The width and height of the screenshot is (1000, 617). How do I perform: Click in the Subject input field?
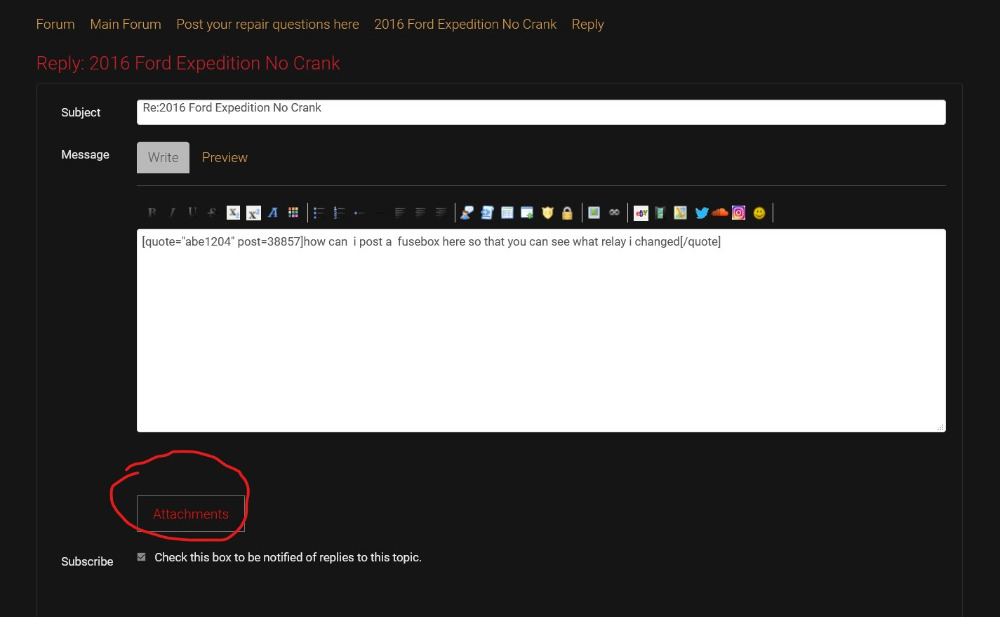[x=541, y=112]
